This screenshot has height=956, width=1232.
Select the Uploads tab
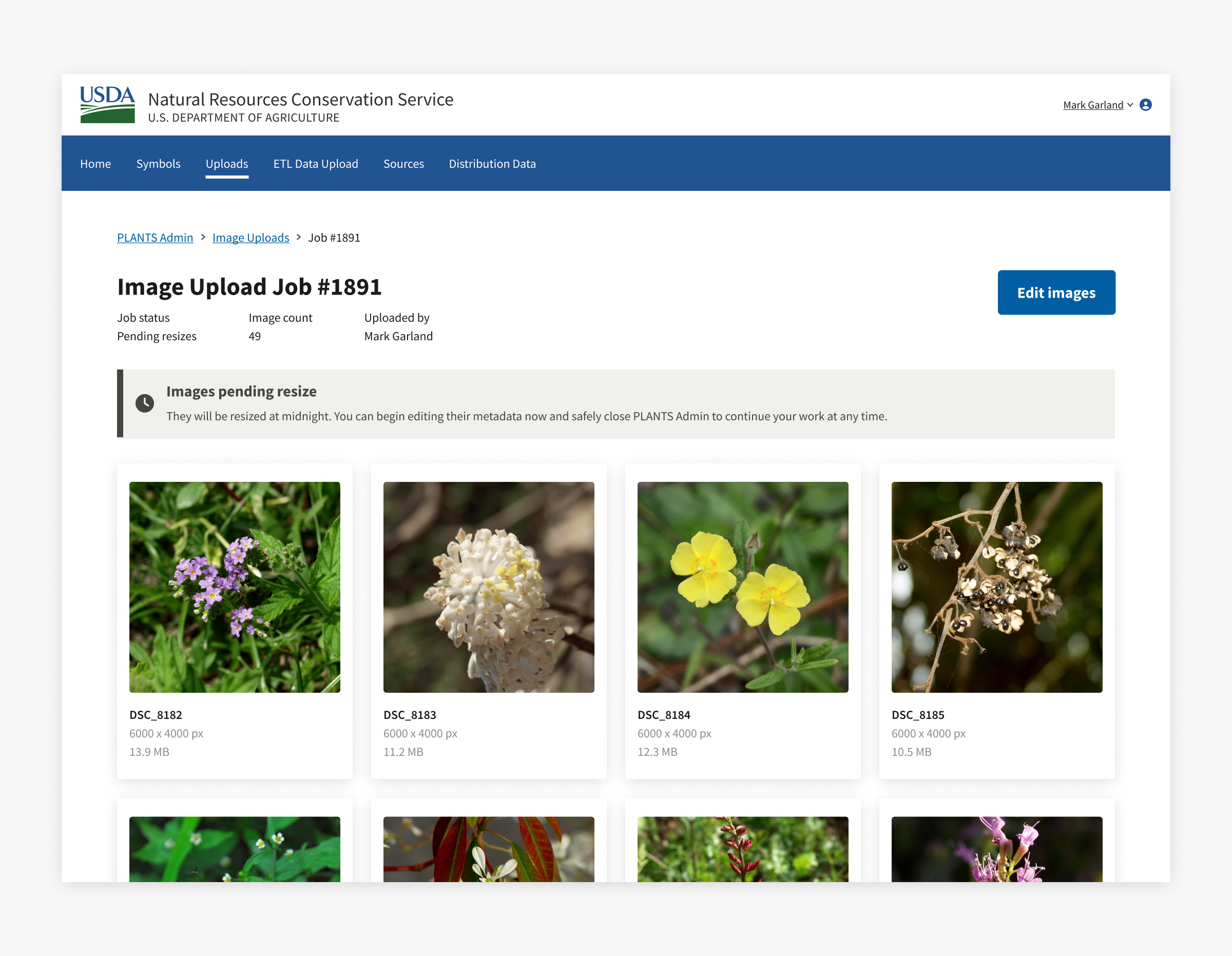227,164
